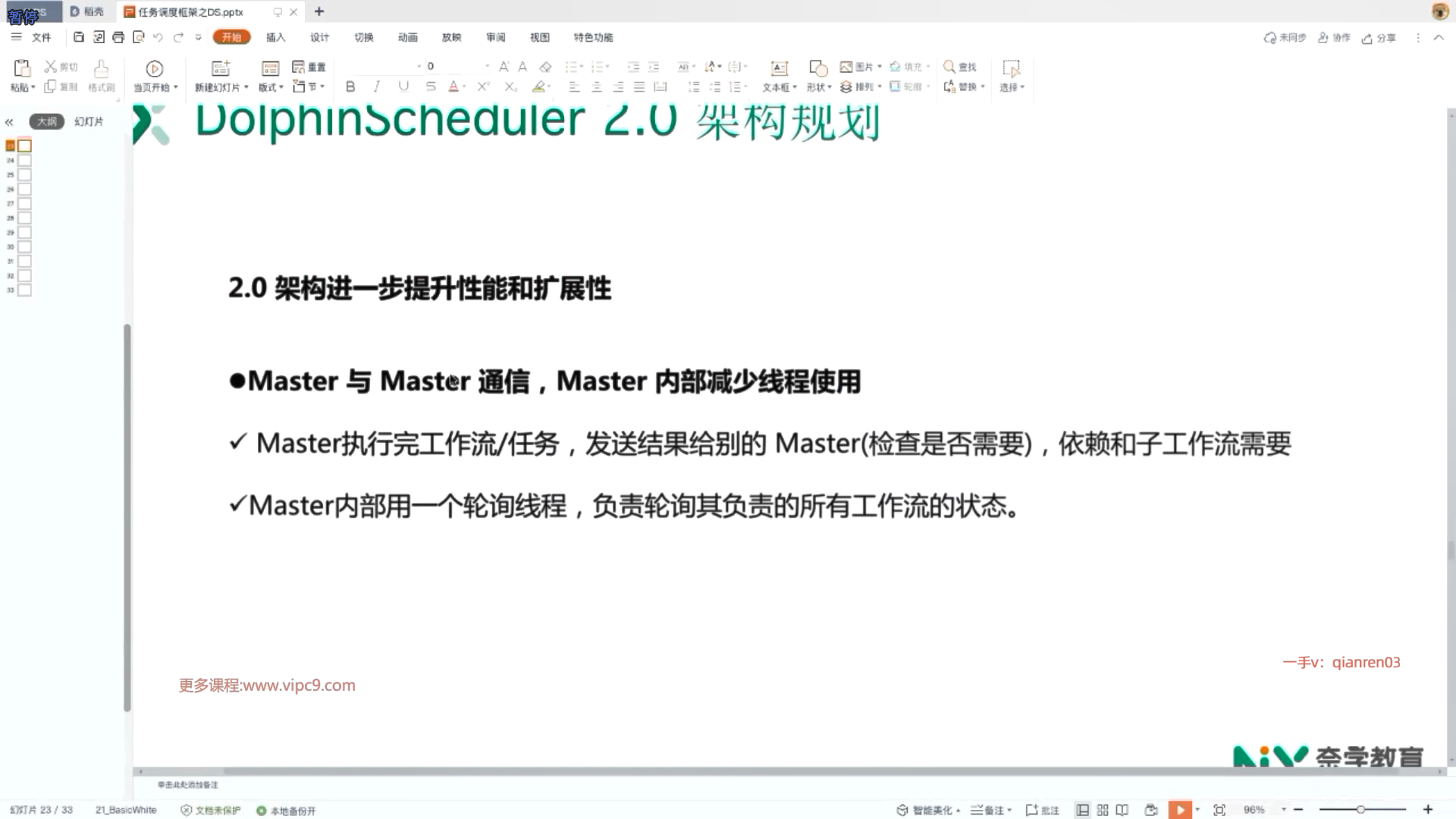Click the New Slide (新建幻灯片) icon

[x=221, y=68]
